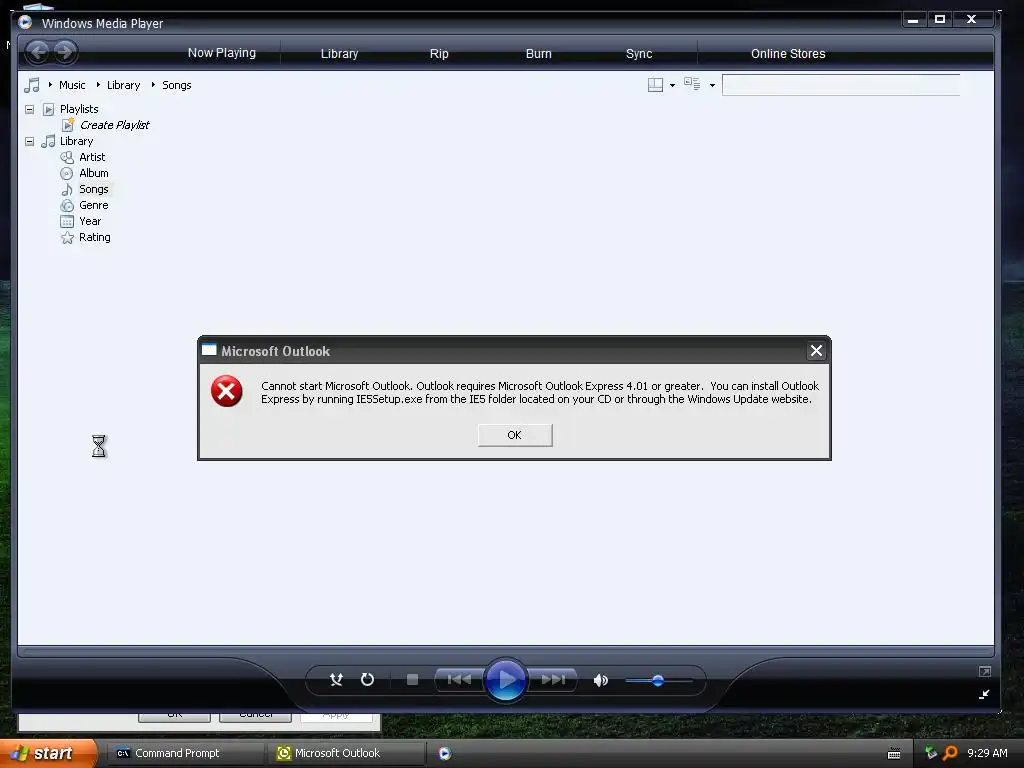Collapse the Playlists tree node

tap(29, 109)
